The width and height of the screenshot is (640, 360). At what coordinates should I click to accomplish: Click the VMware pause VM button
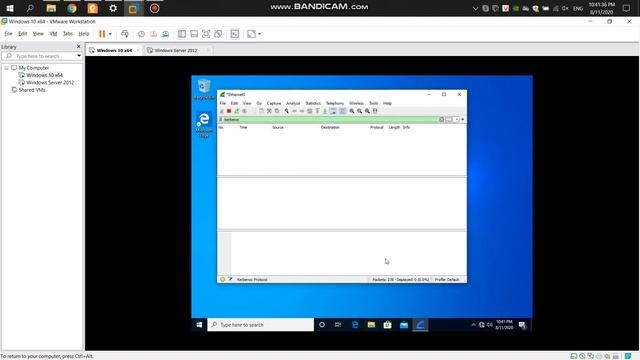pos(102,34)
